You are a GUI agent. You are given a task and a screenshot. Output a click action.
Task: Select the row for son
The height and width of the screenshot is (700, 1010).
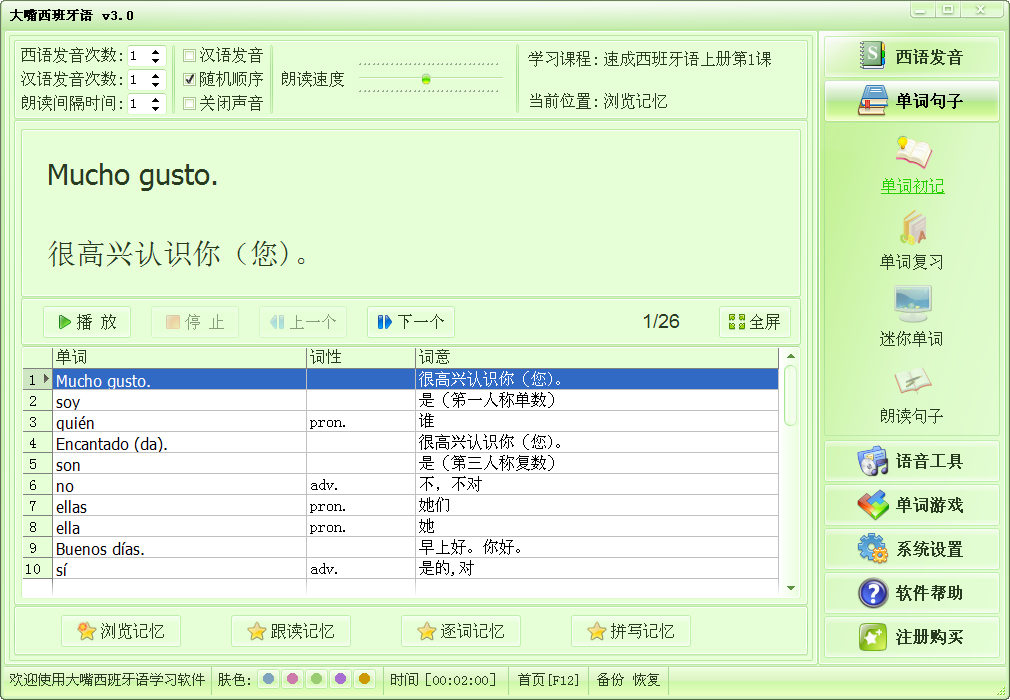click(400, 464)
